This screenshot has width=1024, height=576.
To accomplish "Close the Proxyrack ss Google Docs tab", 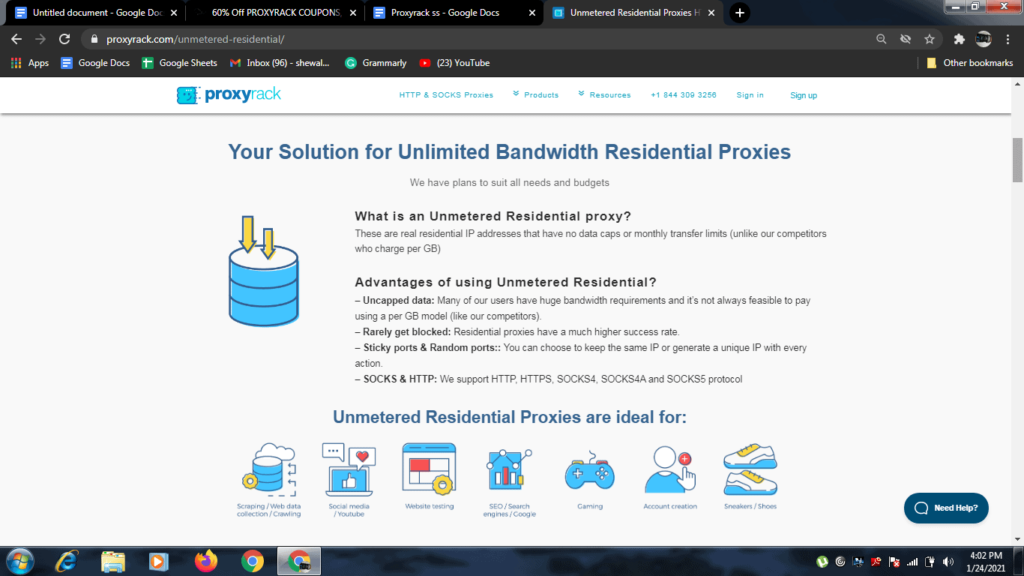I will 532,12.
